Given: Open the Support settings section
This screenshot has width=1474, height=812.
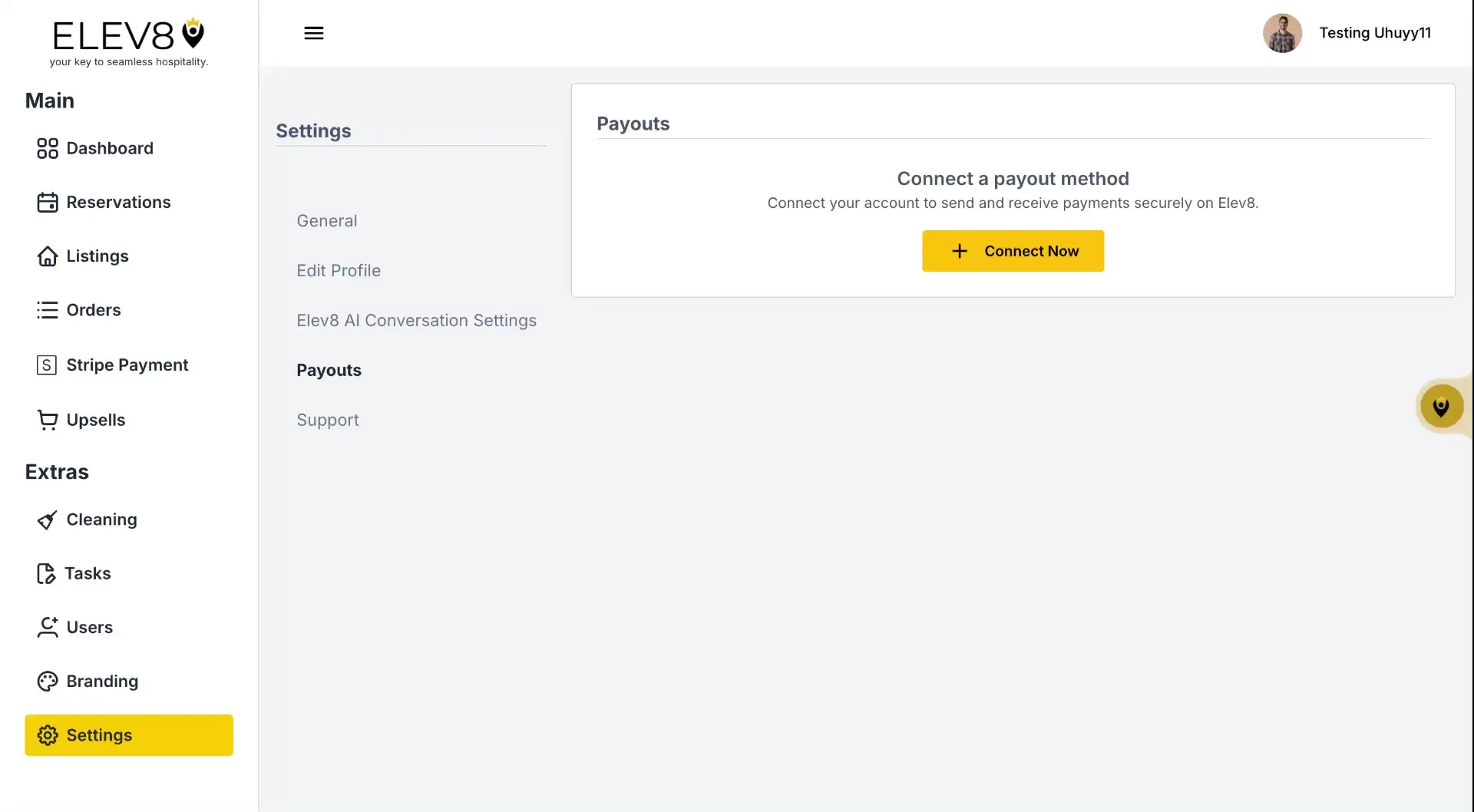Looking at the screenshot, I should (x=327, y=419).
